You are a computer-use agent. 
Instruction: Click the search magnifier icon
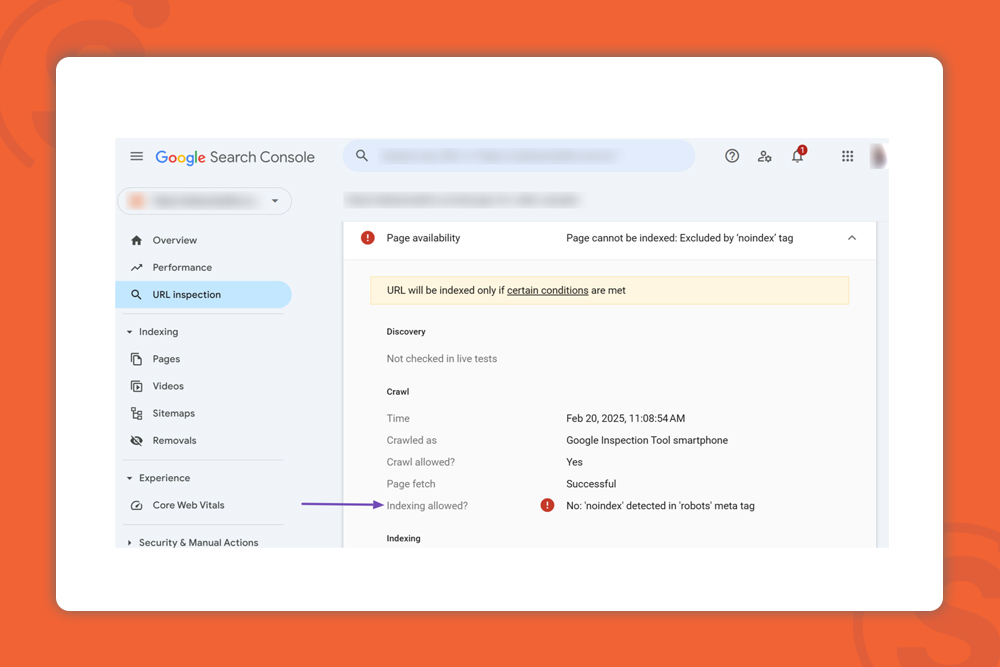pyautogui.click(x=362, y=156)
